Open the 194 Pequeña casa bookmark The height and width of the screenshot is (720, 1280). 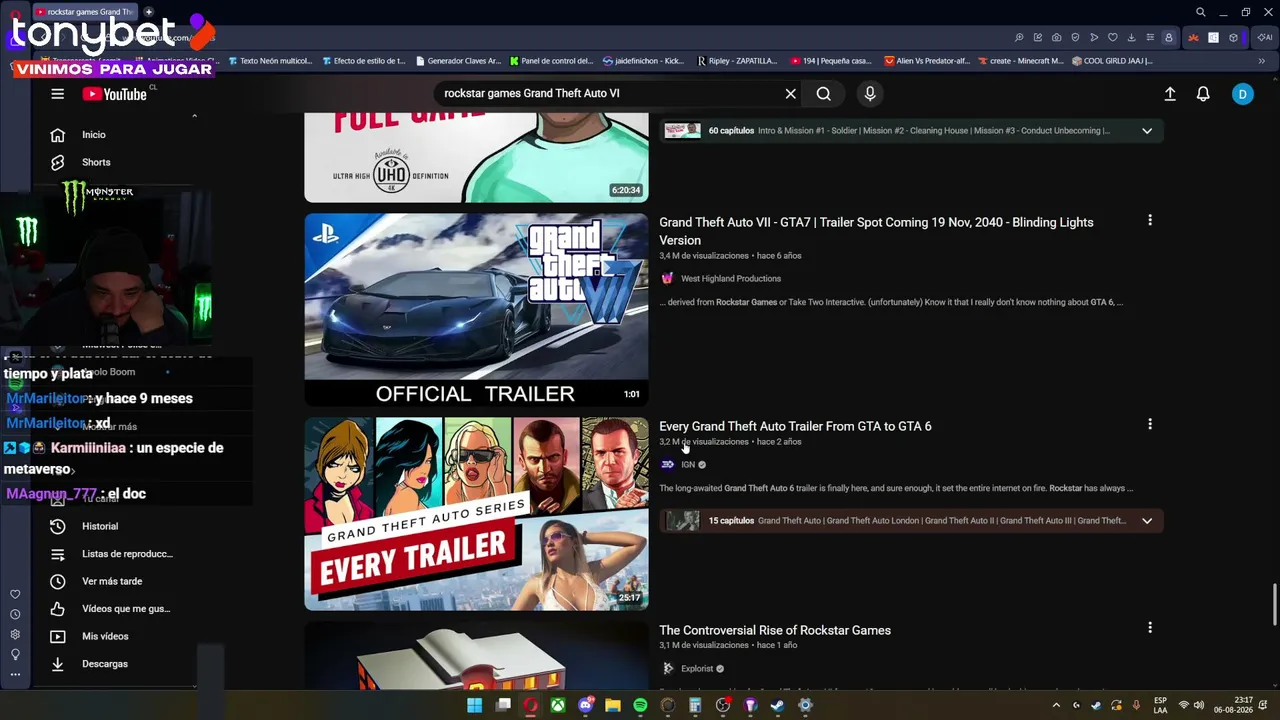831,61
